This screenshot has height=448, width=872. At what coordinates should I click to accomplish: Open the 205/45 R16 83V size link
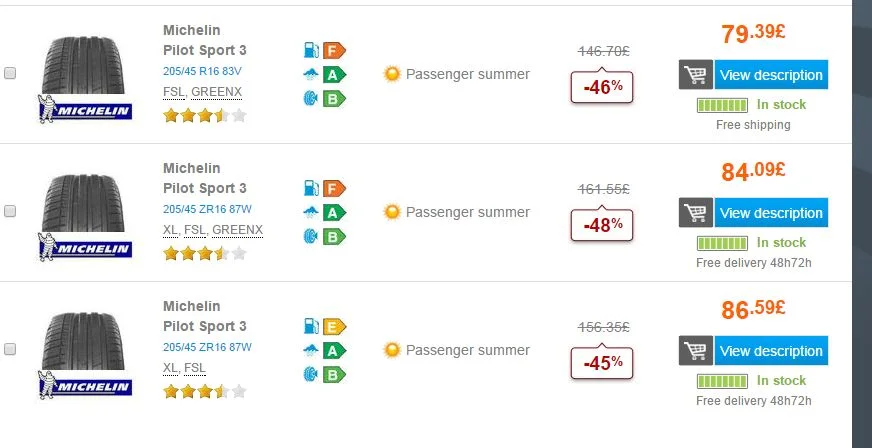click(x=202, y=71)
